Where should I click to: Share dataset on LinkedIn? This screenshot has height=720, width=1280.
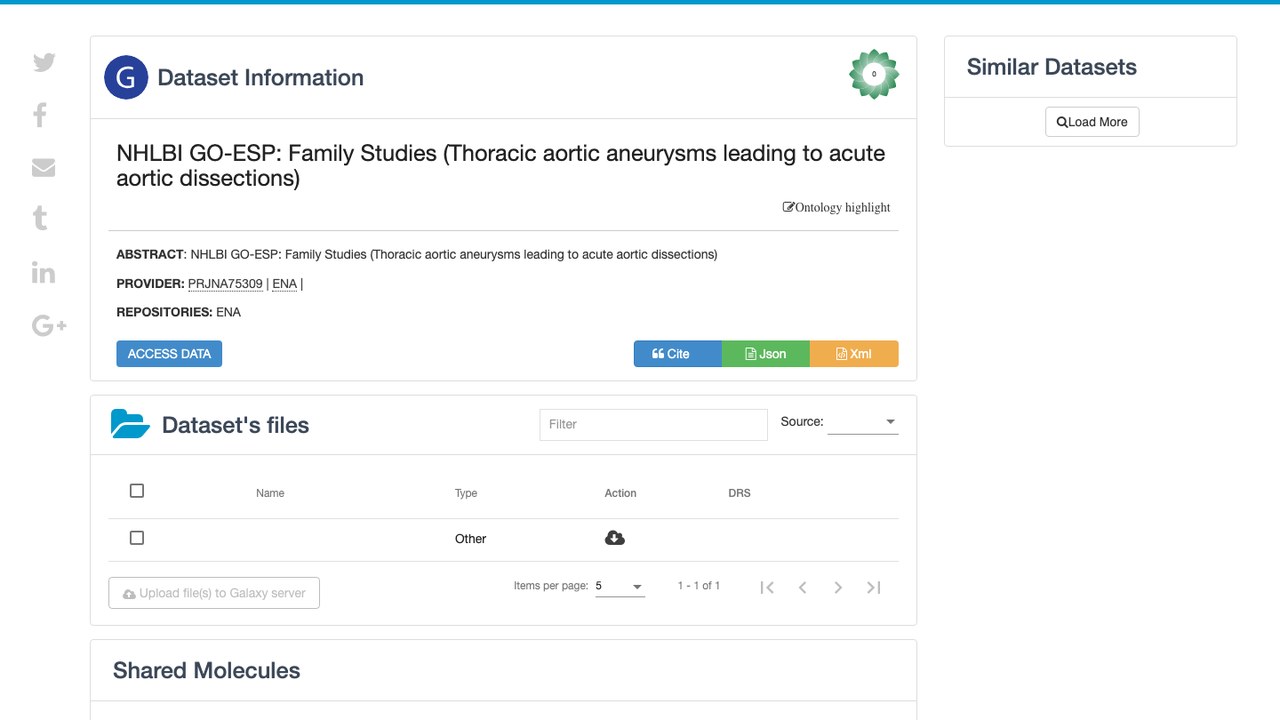pyautogui.click(x=43, y=272)
